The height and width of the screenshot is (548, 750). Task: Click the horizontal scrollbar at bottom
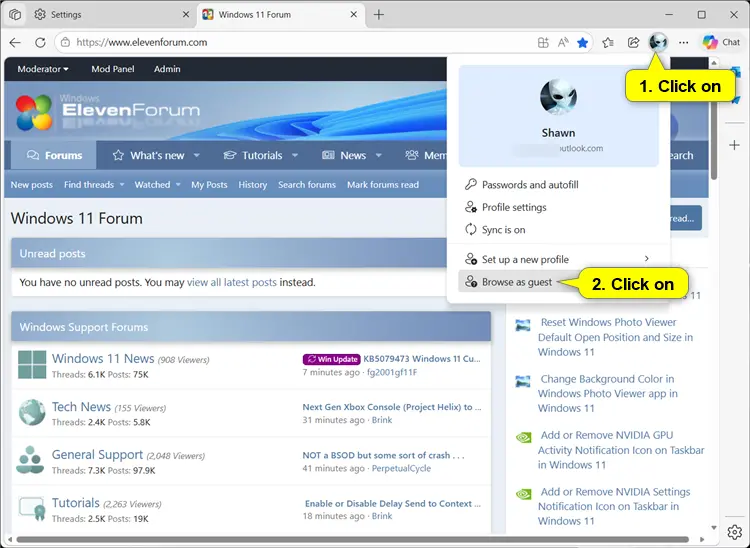click(x=352, y=540)
